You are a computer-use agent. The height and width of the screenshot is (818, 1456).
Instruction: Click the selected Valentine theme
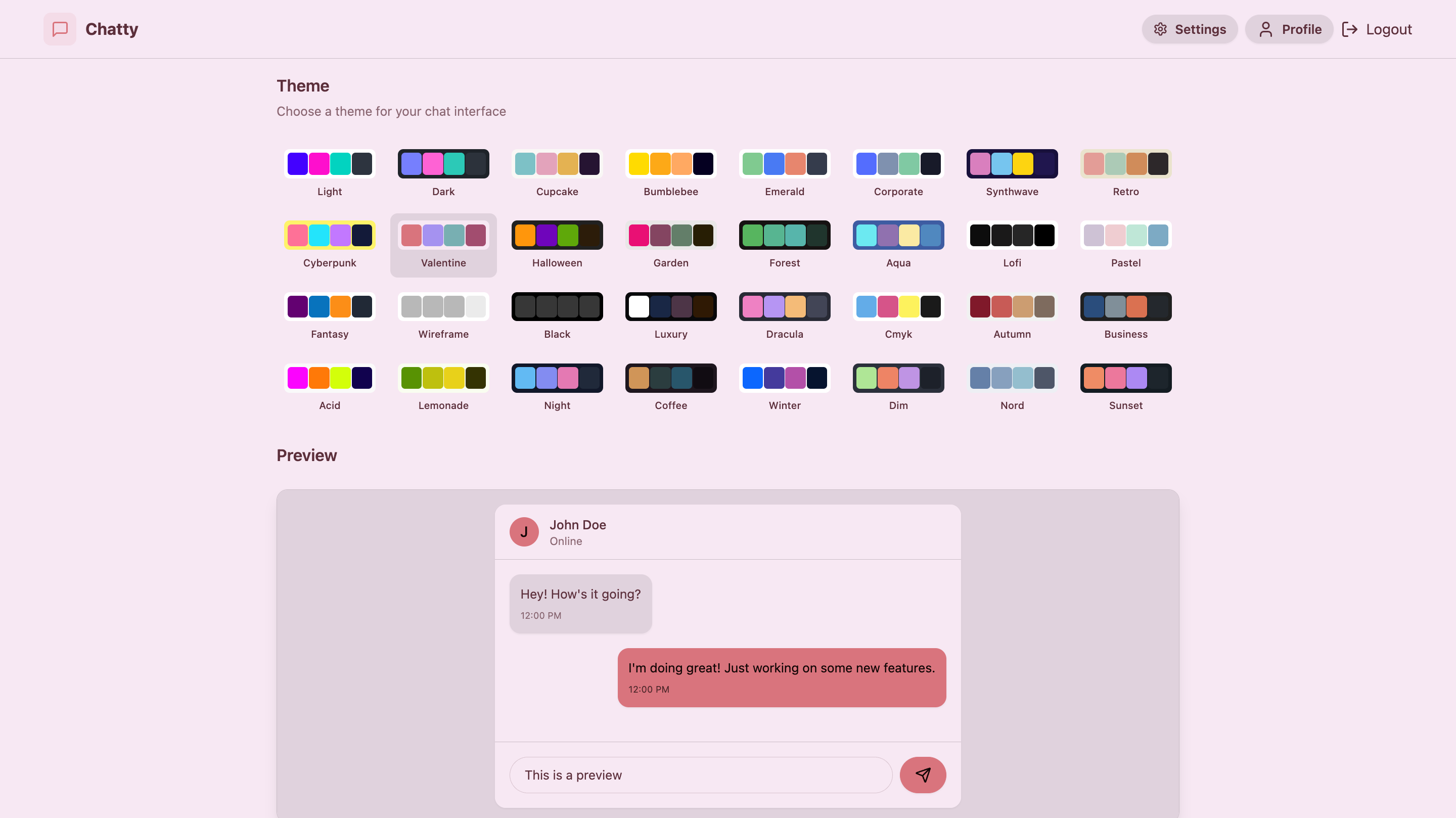coord(443,245)
